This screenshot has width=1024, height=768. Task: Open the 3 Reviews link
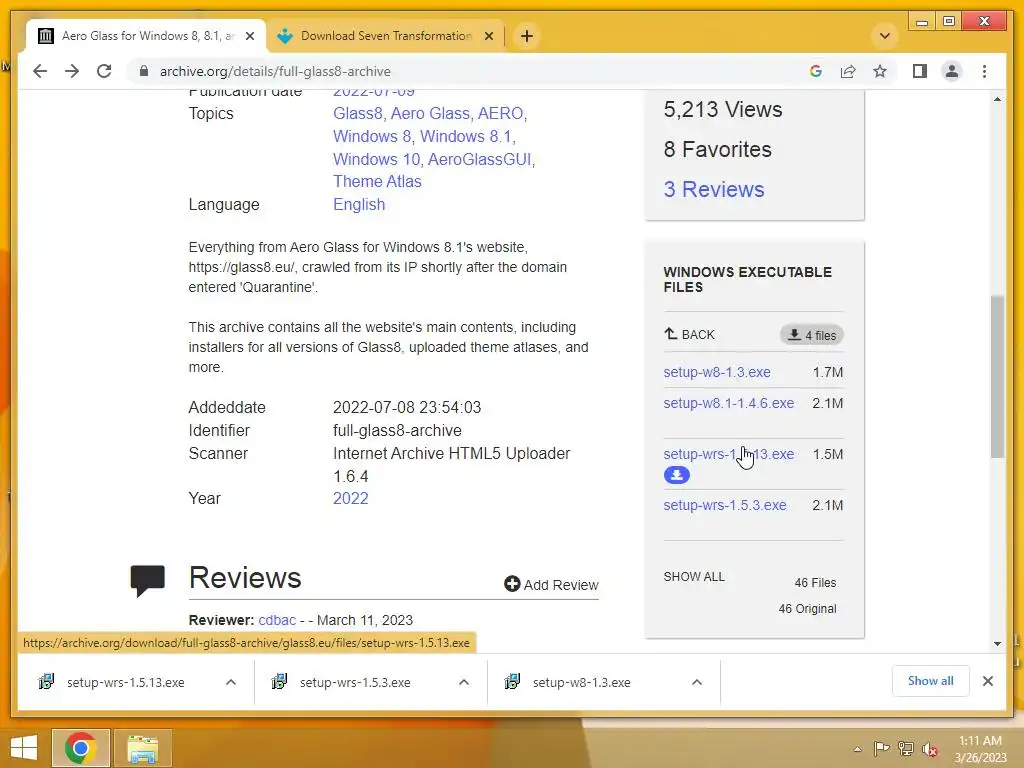point(714,189)
